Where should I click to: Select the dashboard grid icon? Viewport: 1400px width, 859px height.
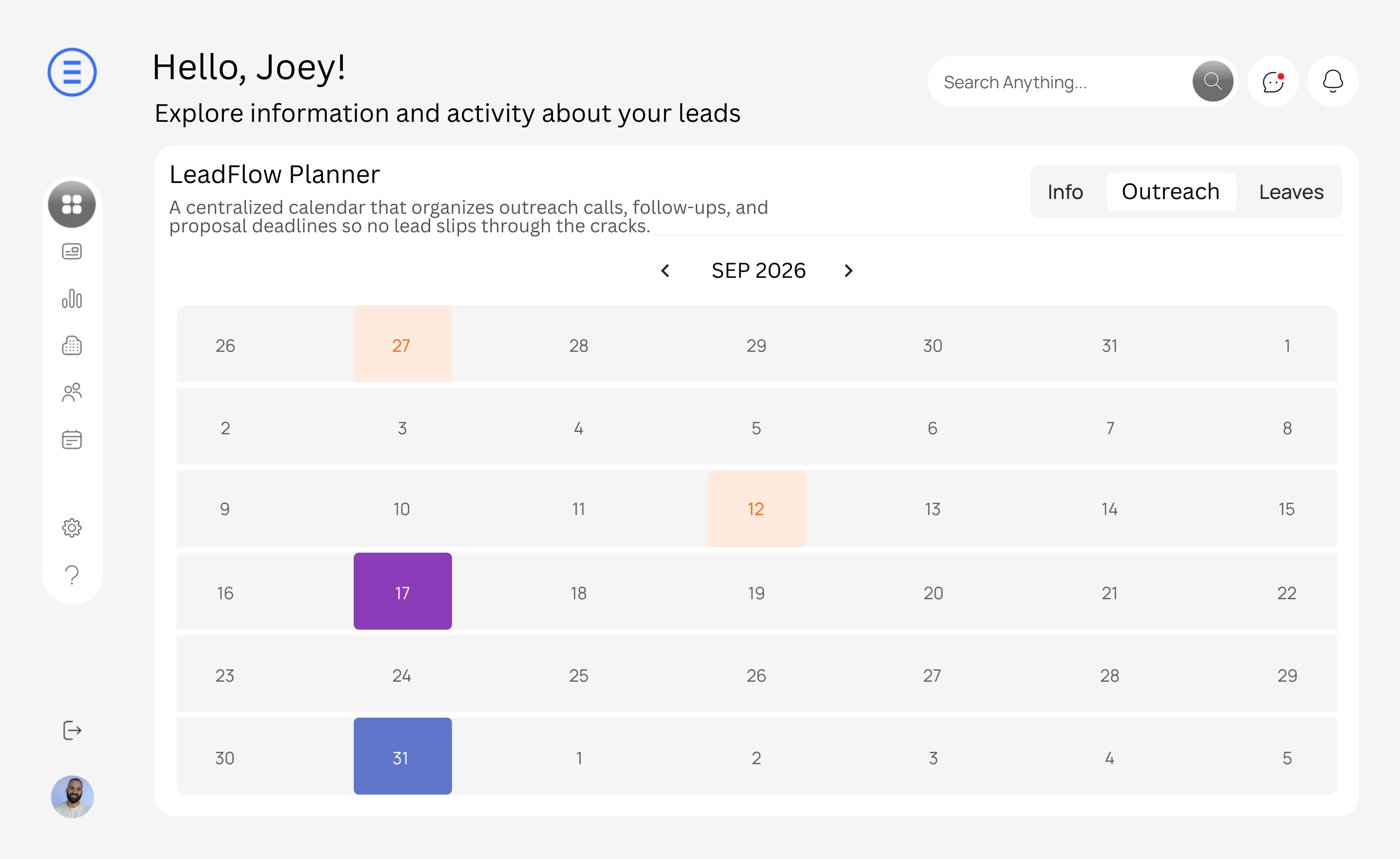point(72,204)
